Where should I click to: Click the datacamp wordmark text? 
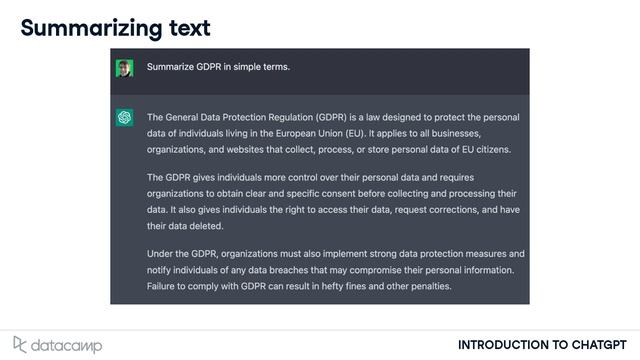coord(67,346)
